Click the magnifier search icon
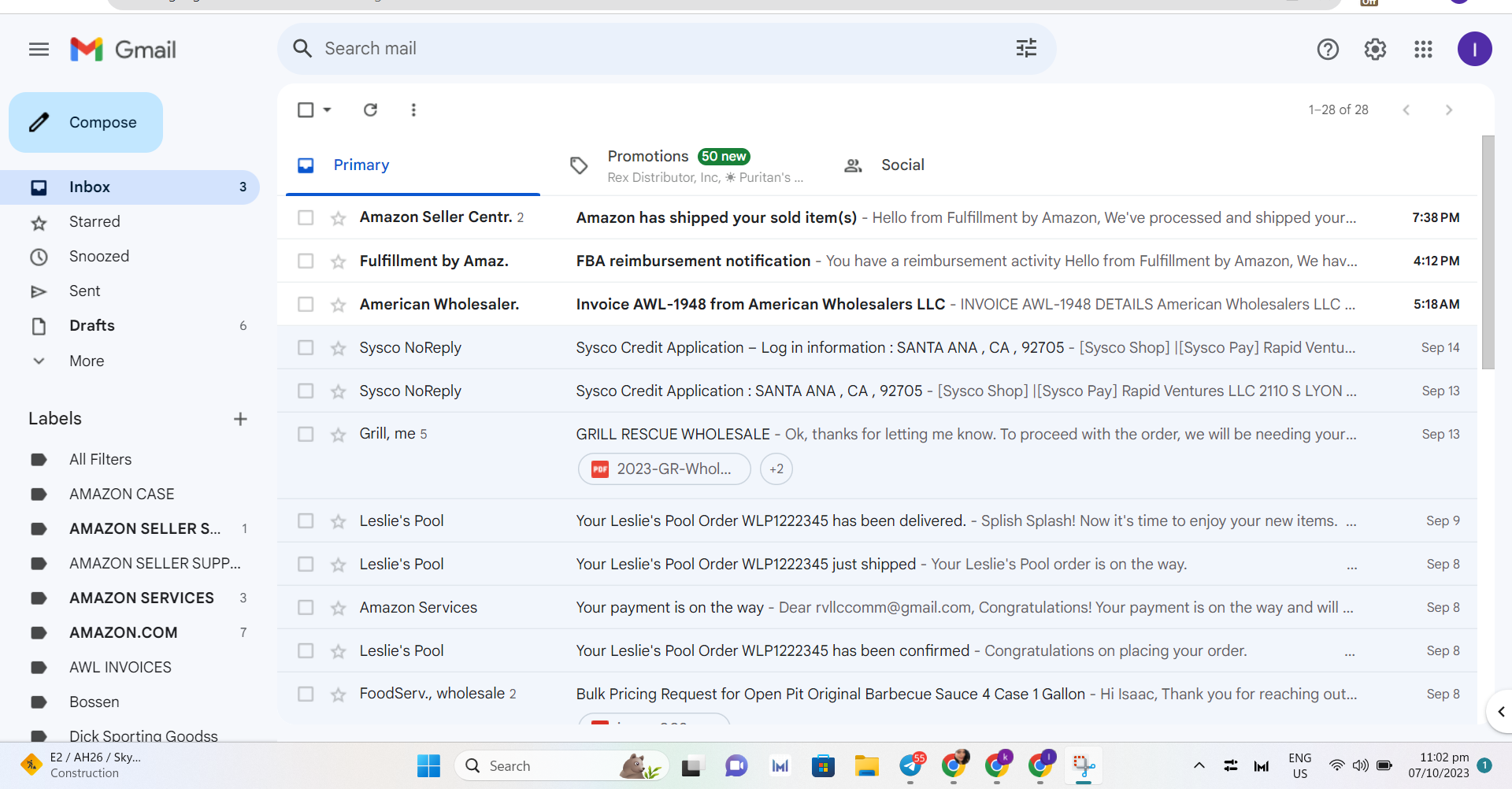 point(302,49)
